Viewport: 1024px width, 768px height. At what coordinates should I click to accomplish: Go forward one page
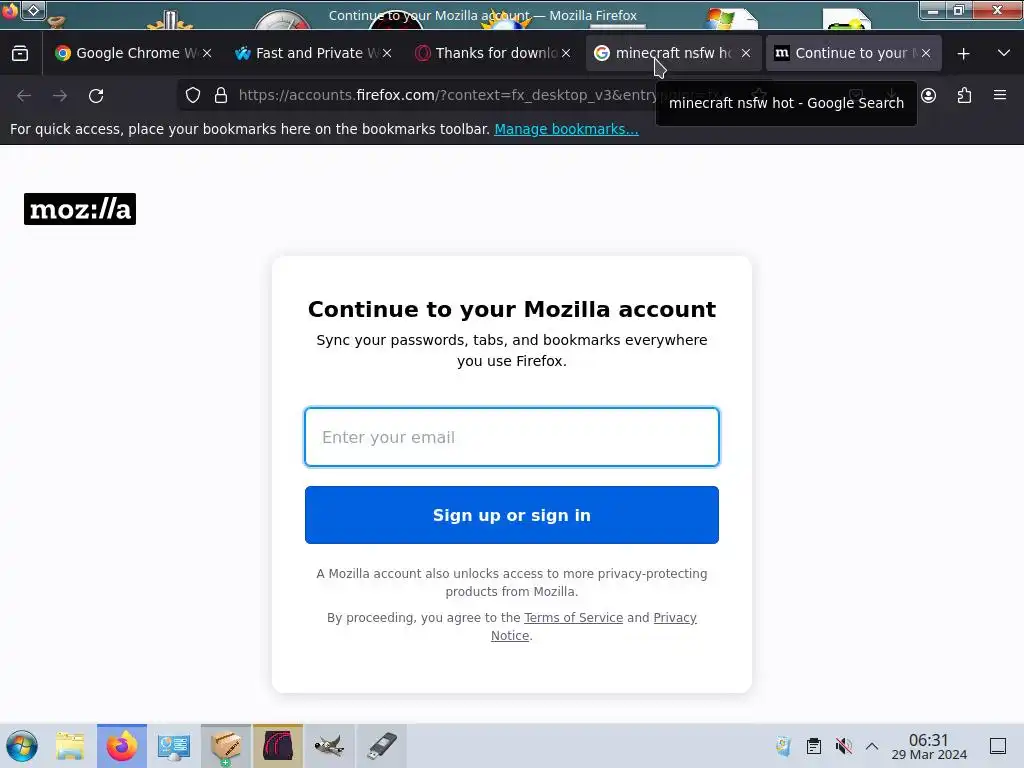(x=60, y=95)
